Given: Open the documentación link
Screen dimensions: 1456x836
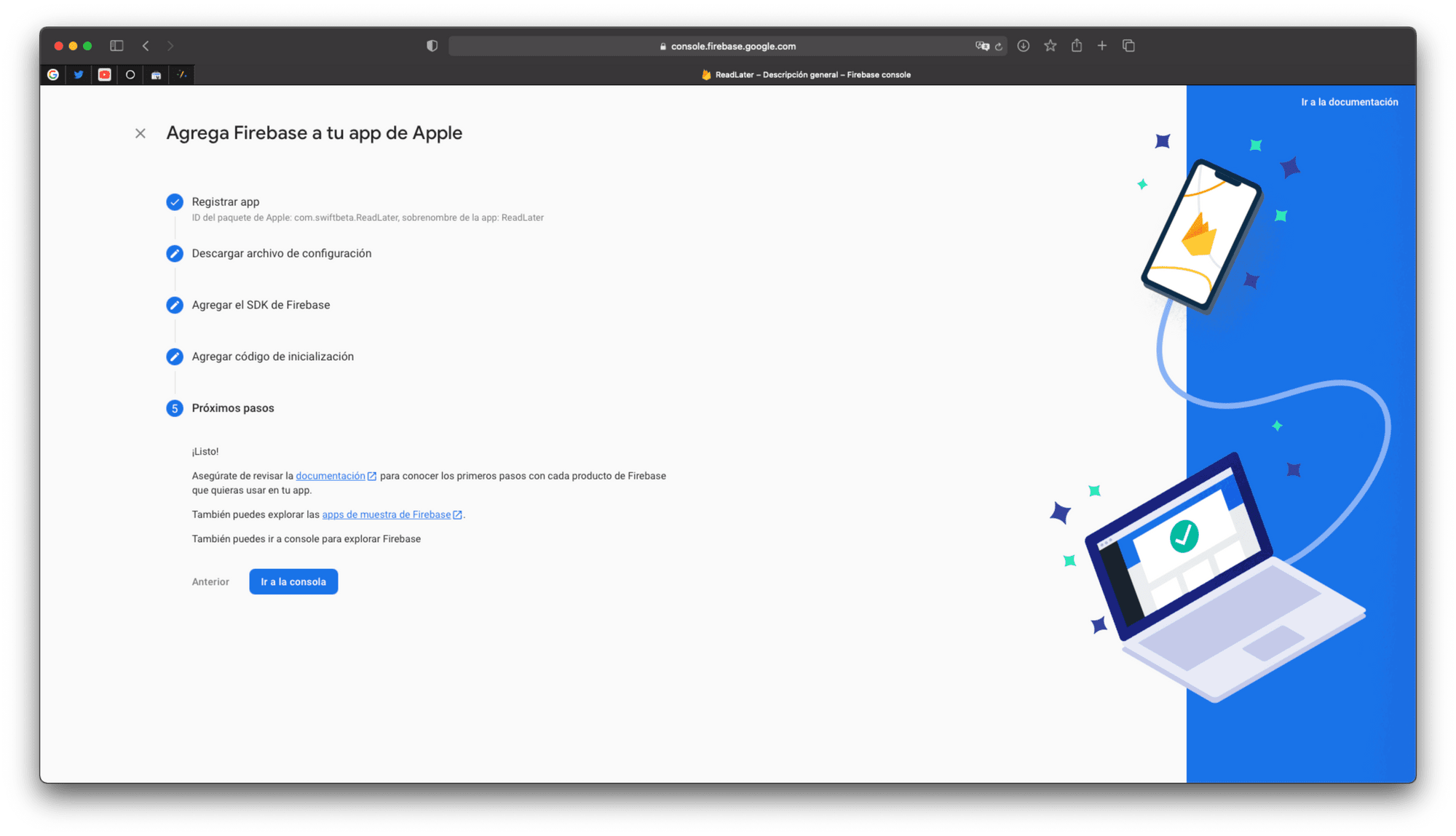Looking at the screenshot, I should (x=331, y=476).
